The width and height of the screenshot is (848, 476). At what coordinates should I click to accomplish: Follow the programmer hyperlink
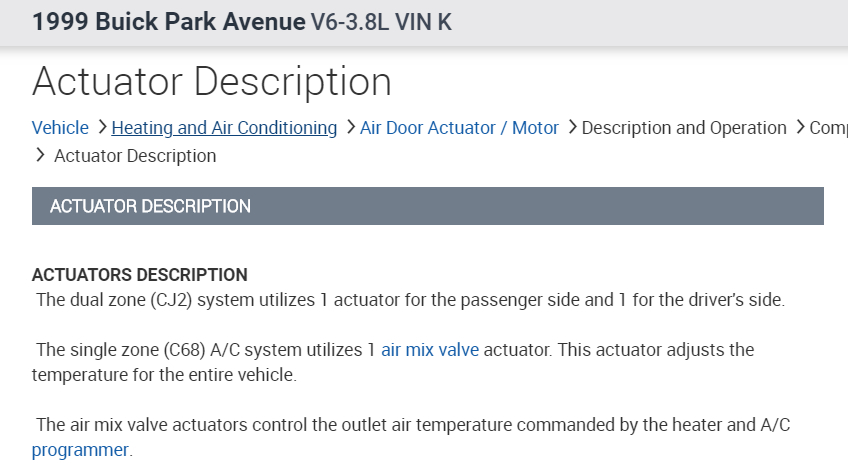click(80, 450)
